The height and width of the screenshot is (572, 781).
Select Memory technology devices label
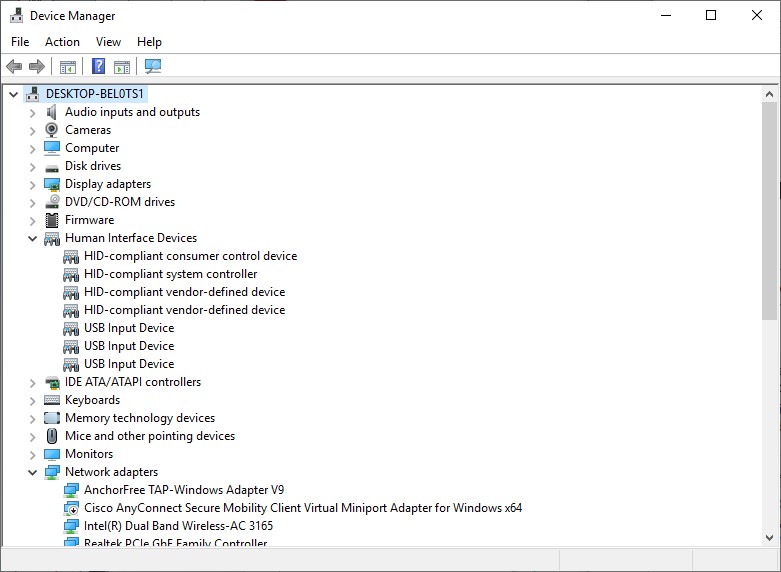coord(140,418)
